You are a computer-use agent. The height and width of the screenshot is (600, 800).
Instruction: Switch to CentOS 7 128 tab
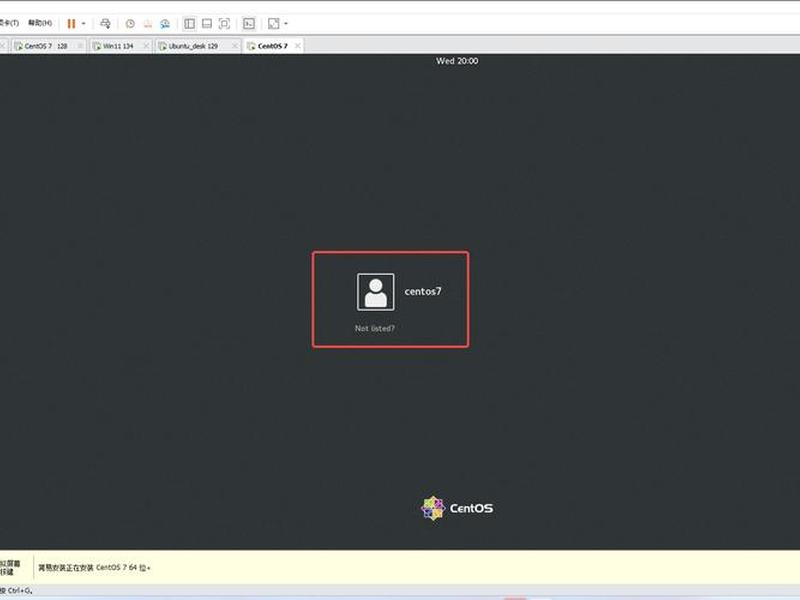pos(46,46)
